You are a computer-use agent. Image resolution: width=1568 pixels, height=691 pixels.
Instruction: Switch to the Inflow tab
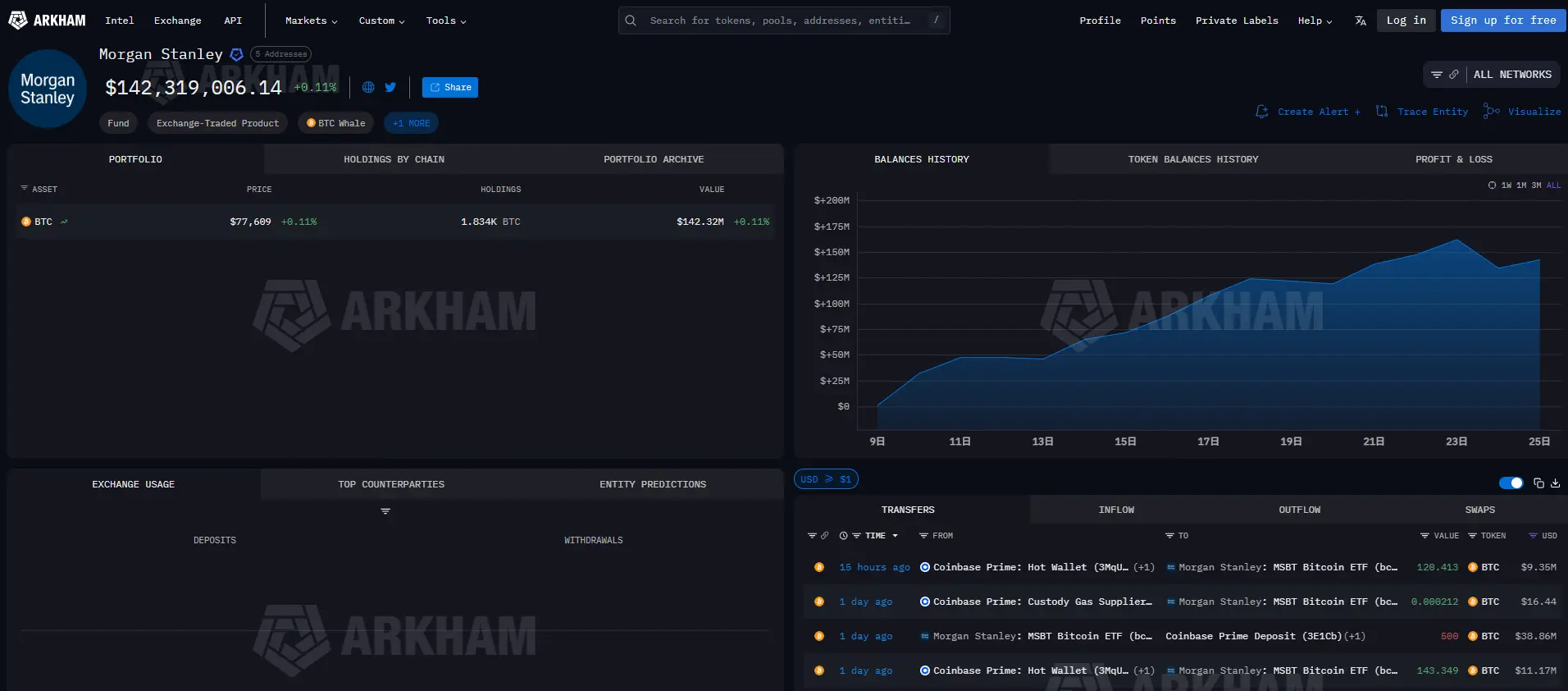coord(1116,510)
